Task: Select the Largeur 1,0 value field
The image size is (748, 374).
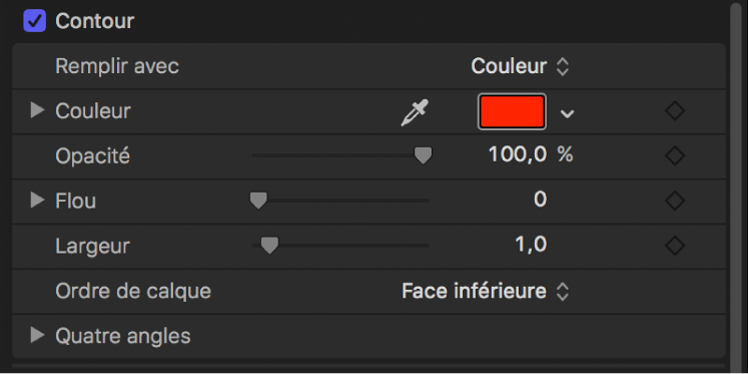Action: point(531,244)
